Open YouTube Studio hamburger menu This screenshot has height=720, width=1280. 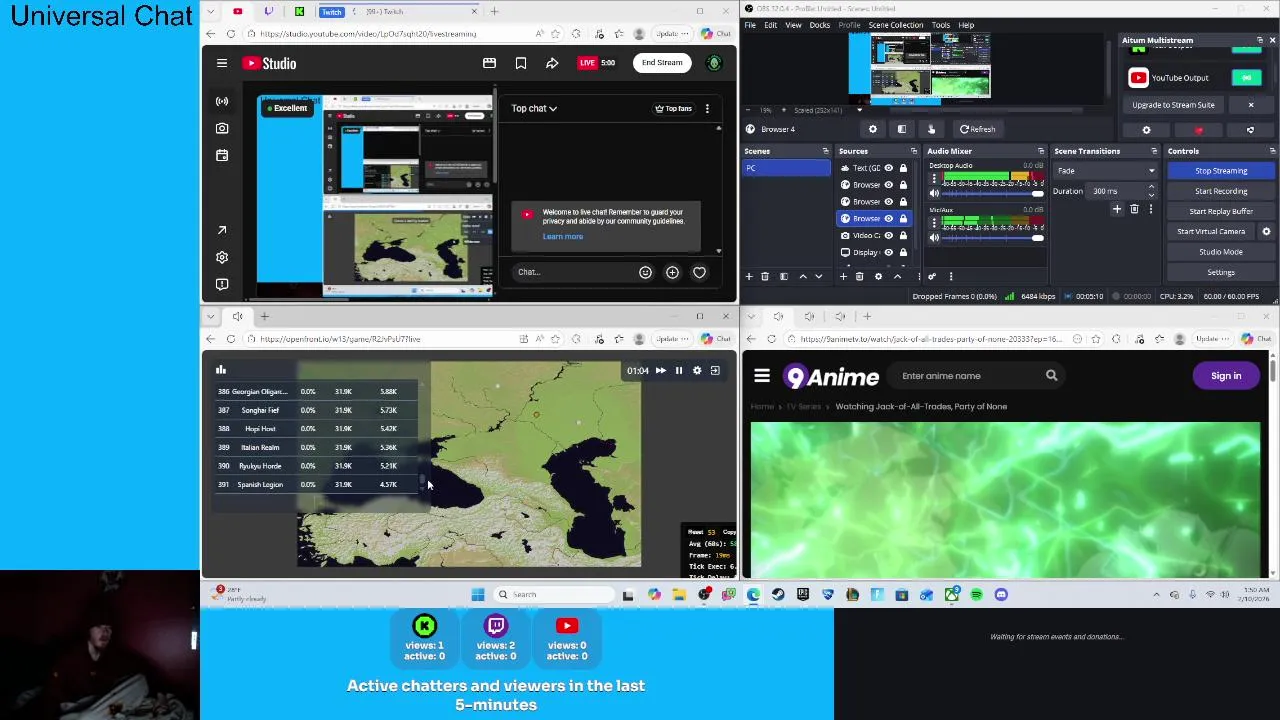tap(222, 63)
